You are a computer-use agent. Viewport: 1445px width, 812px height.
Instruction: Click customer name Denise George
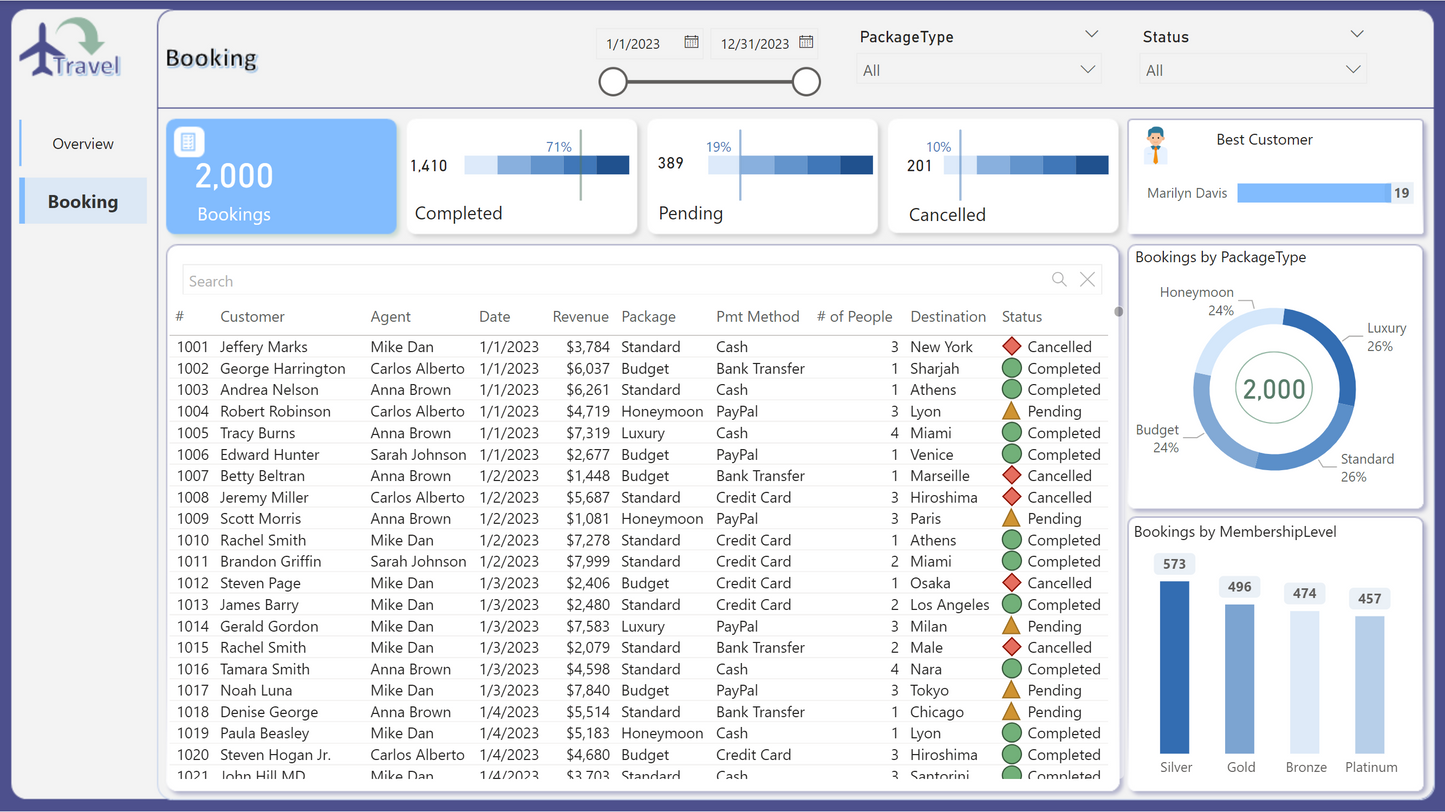(269, 712)
